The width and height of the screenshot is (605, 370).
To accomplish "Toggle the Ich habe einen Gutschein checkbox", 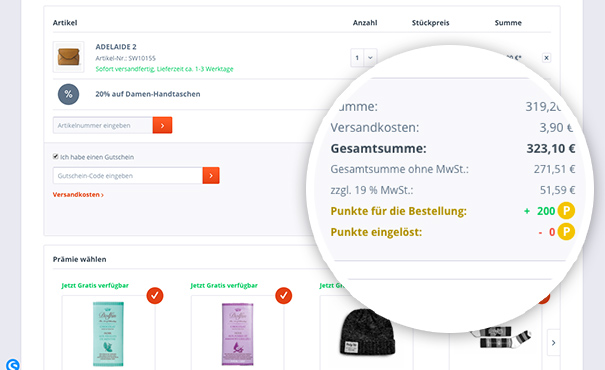I will click(x=56, y=157).
